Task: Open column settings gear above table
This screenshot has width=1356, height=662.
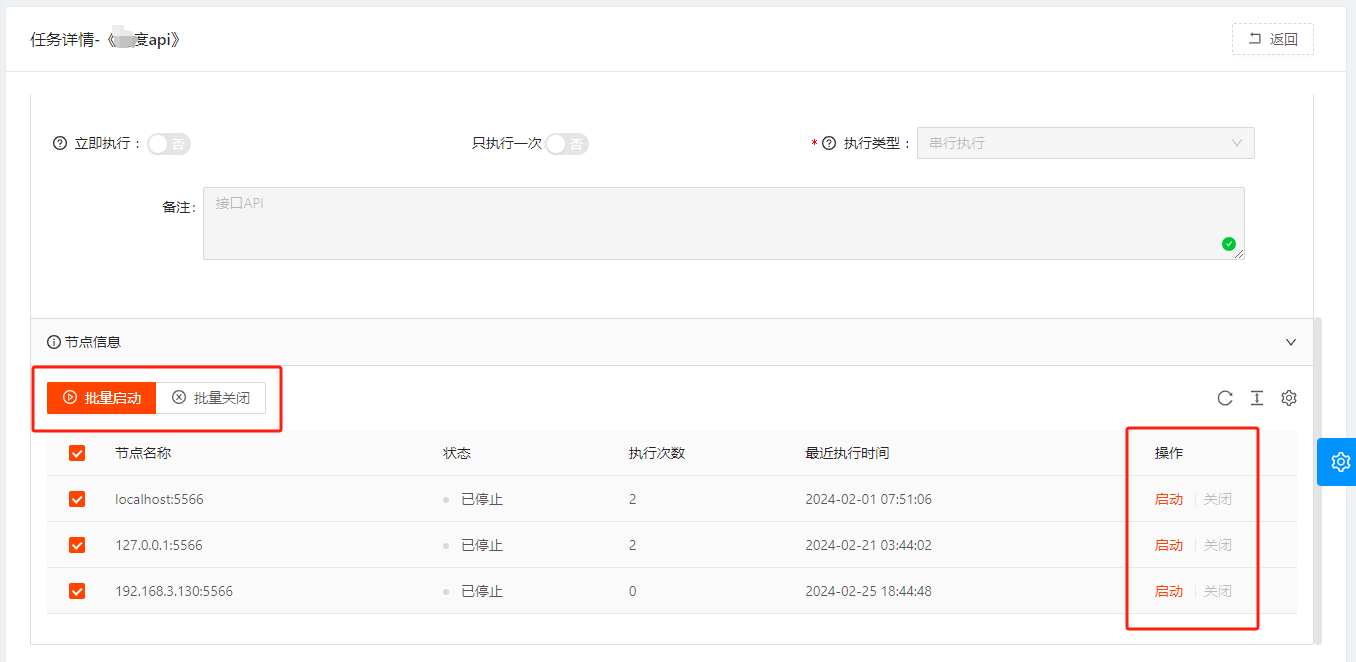Action: pos(1289,398)
